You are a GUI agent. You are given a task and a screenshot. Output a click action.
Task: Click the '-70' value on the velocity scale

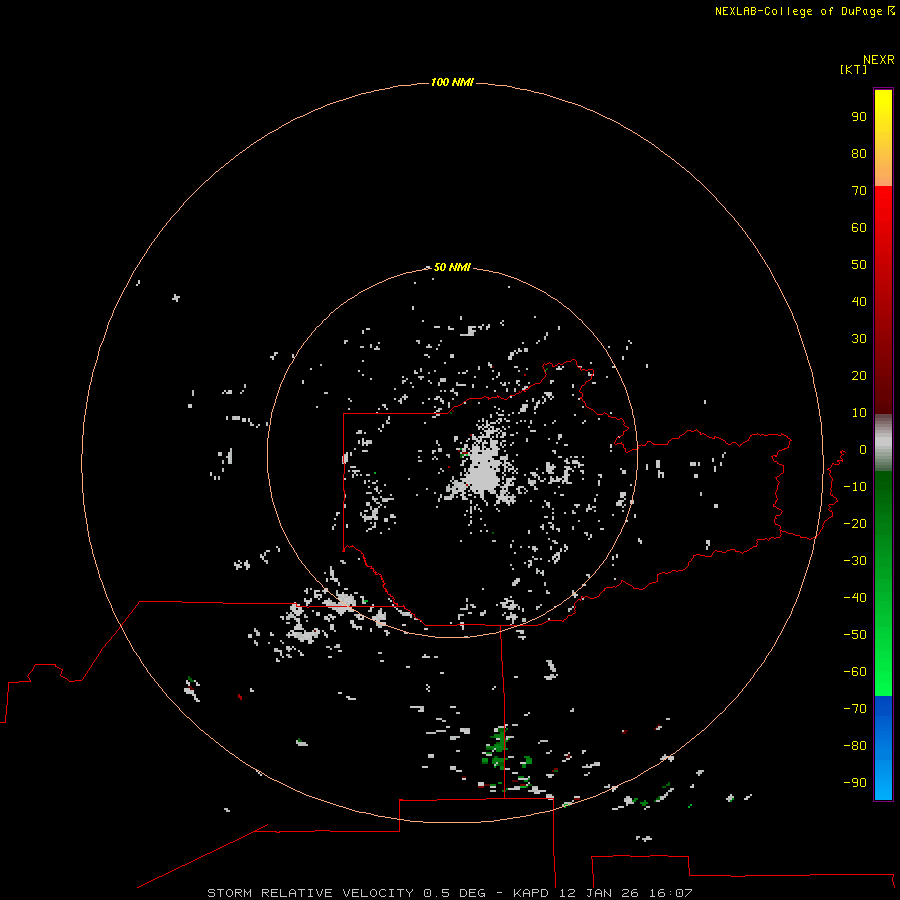[855, 709]
